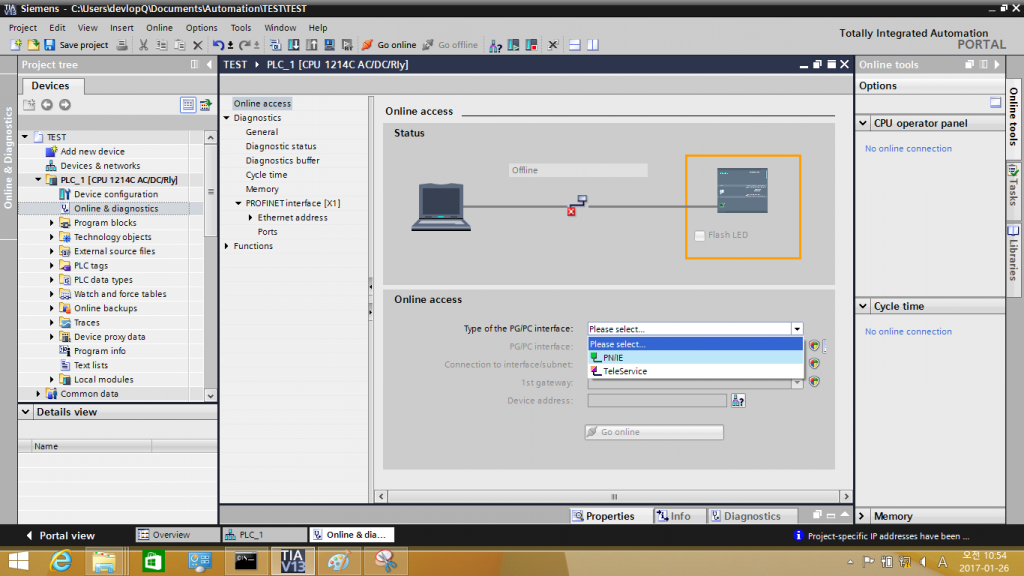Collapse the Diagnostics navigation node
1024x576 pixels.
point(227,118)
